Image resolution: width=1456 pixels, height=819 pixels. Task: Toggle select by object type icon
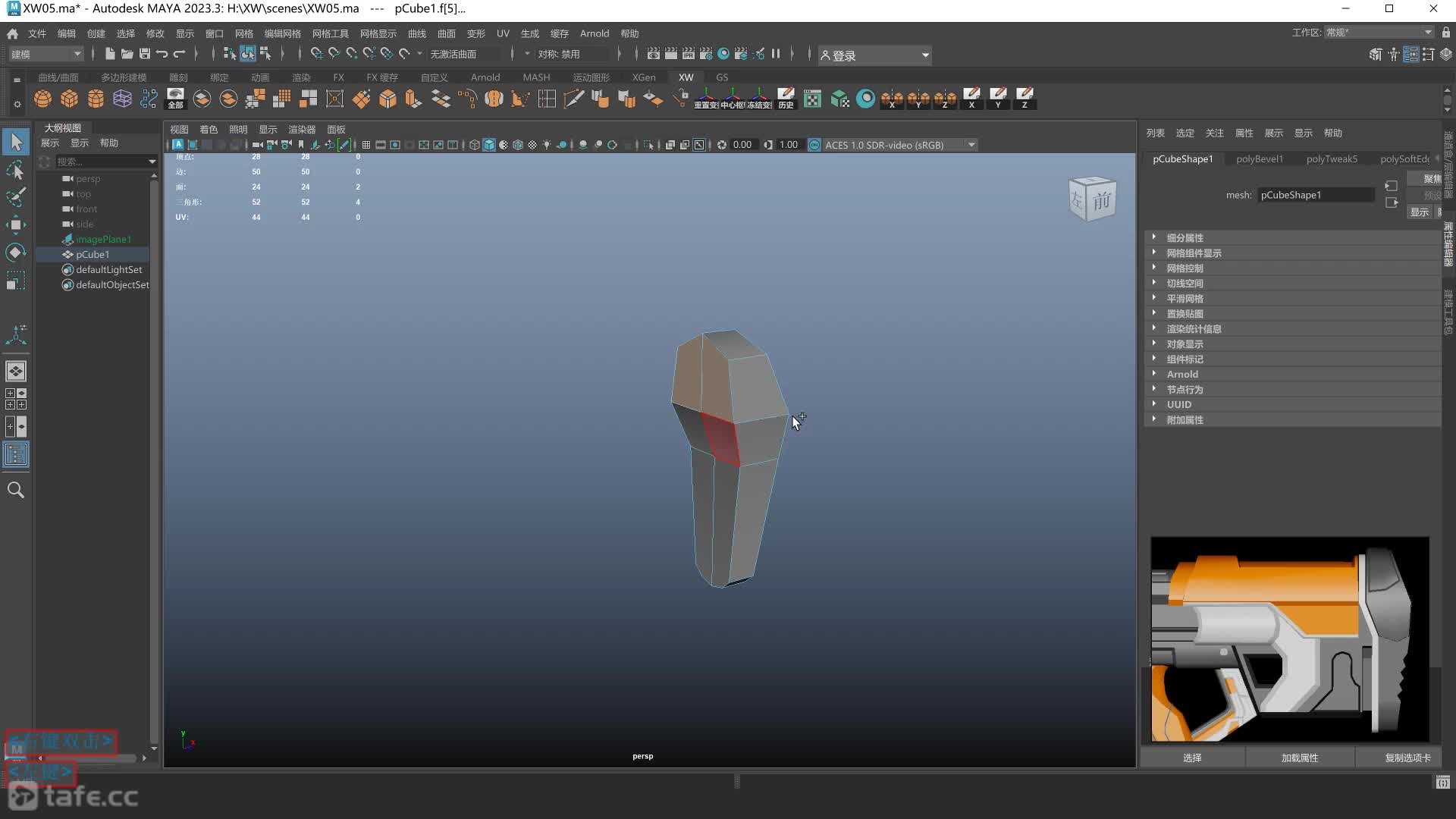248,54
